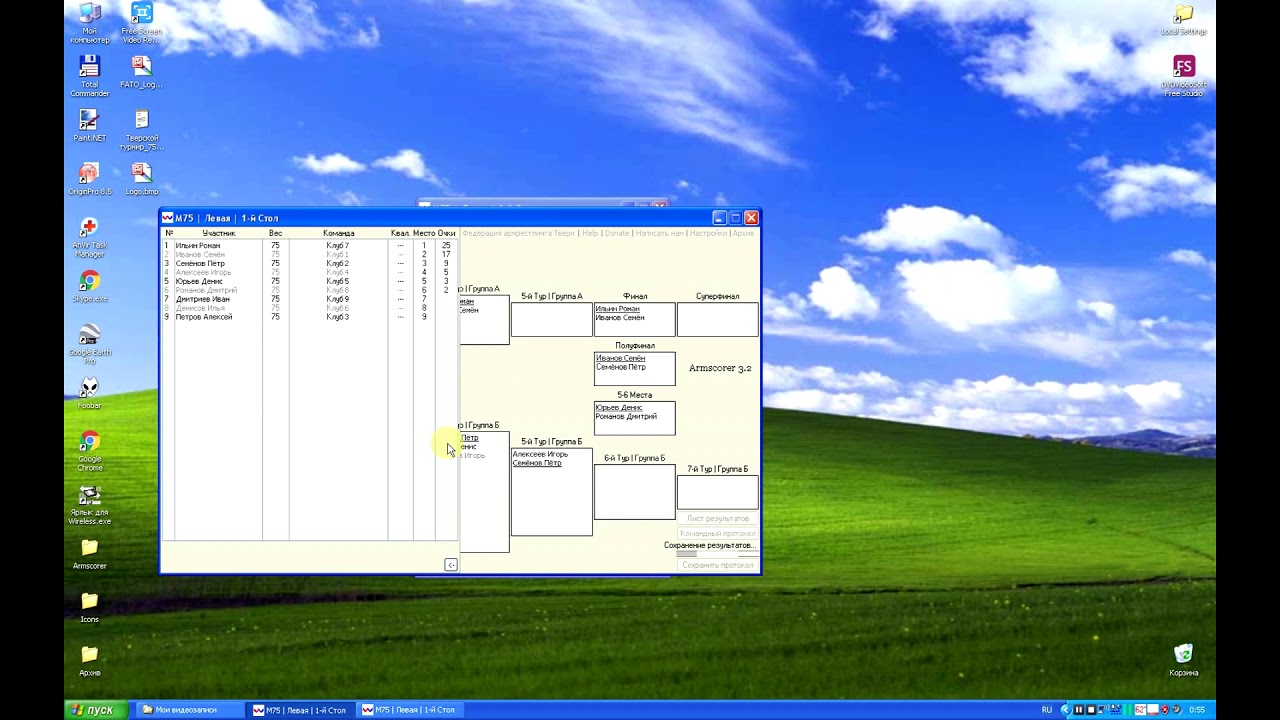Select participant row Петров Алексей
The width and height of the screenshot is (1280, 720).
310,317
